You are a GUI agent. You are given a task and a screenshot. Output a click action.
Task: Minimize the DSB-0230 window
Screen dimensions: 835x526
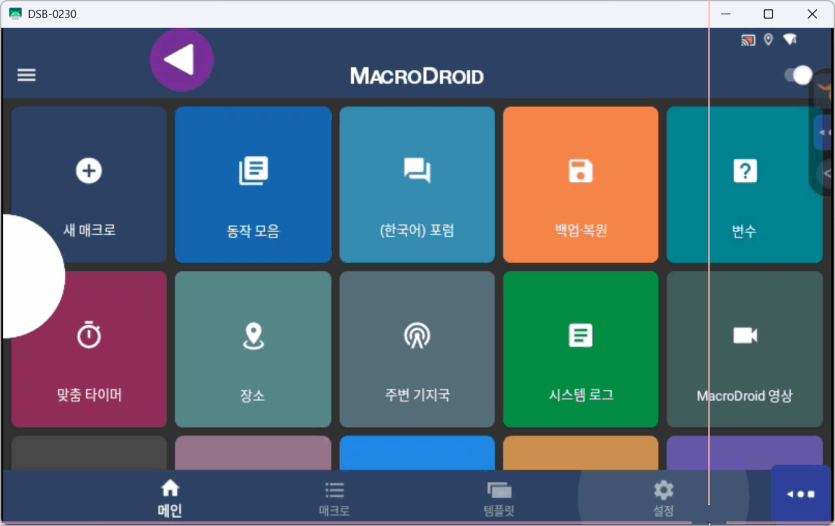click(726, 14)
